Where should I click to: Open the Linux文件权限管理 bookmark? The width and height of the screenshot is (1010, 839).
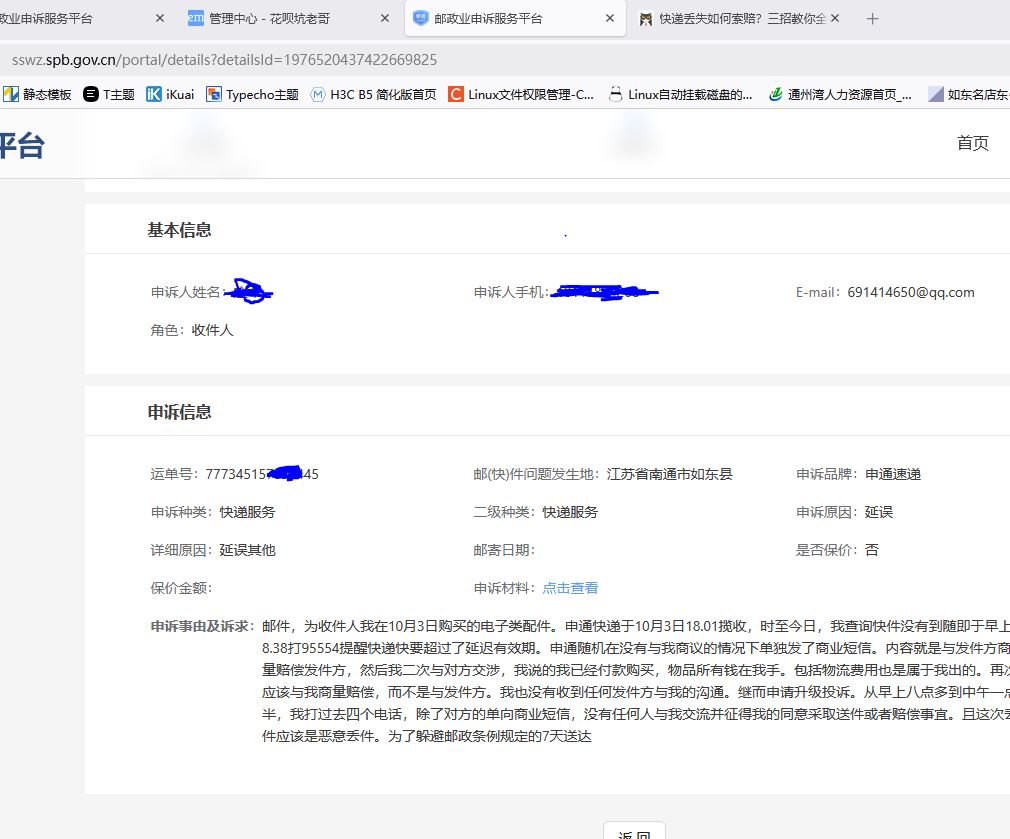521,95
